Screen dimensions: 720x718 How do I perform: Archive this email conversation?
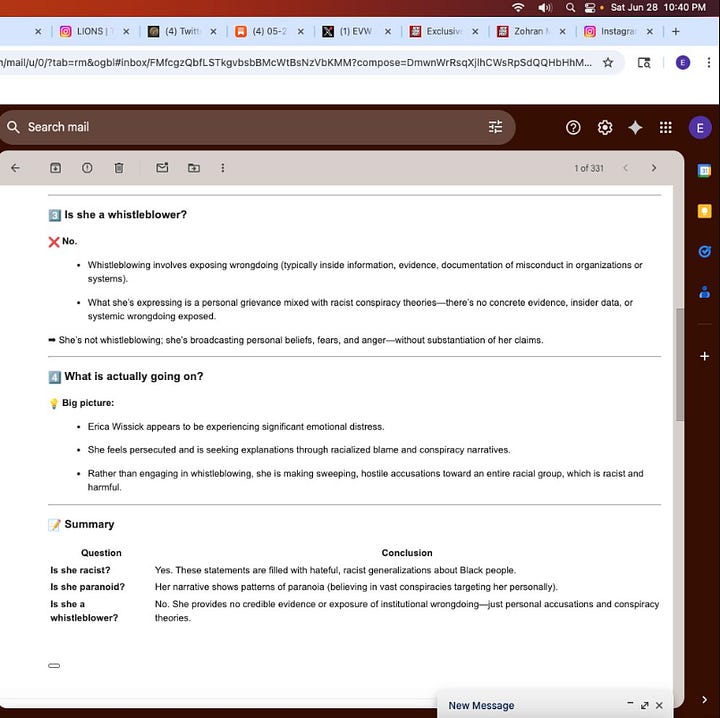(55, 168)
